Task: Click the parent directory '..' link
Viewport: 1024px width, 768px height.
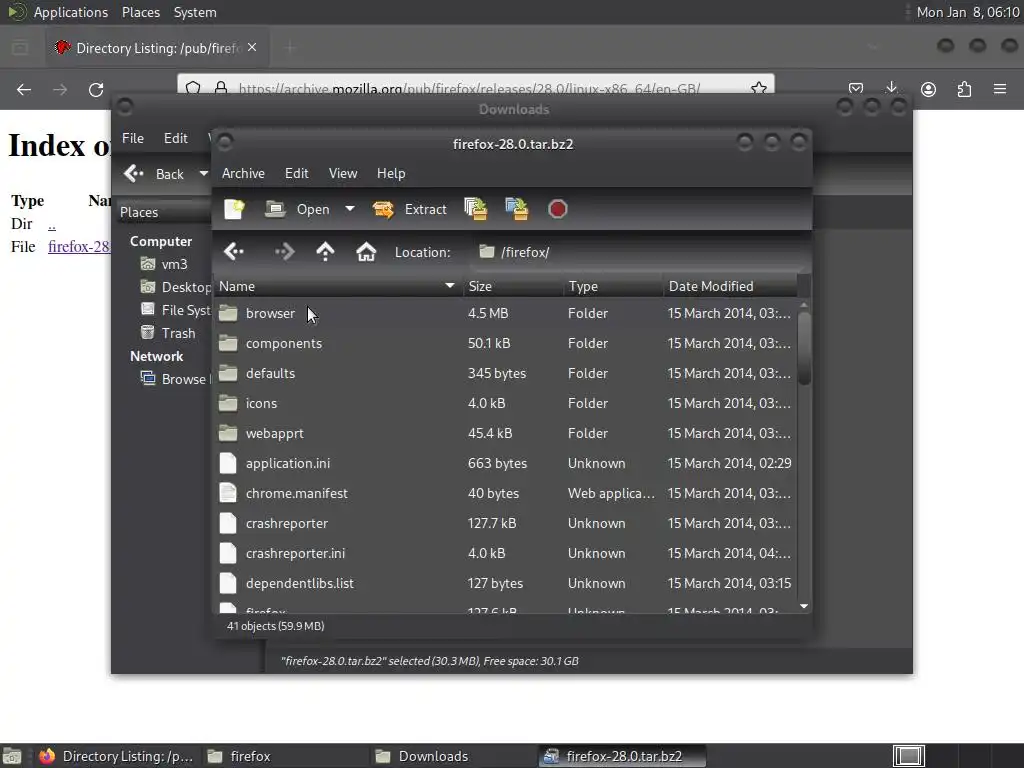Action: (52, 224)
